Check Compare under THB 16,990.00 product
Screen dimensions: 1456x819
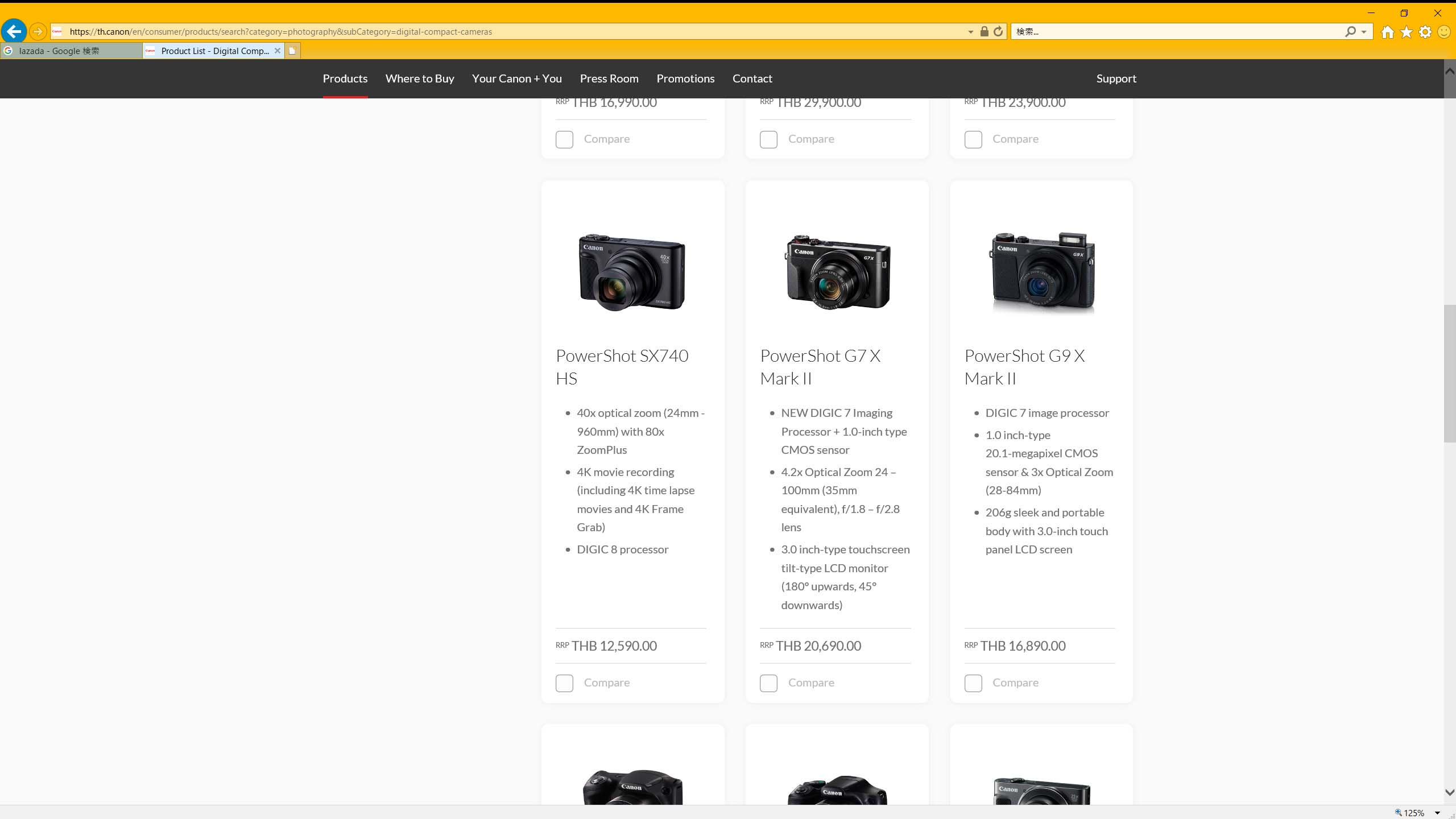tap(564, 139)
